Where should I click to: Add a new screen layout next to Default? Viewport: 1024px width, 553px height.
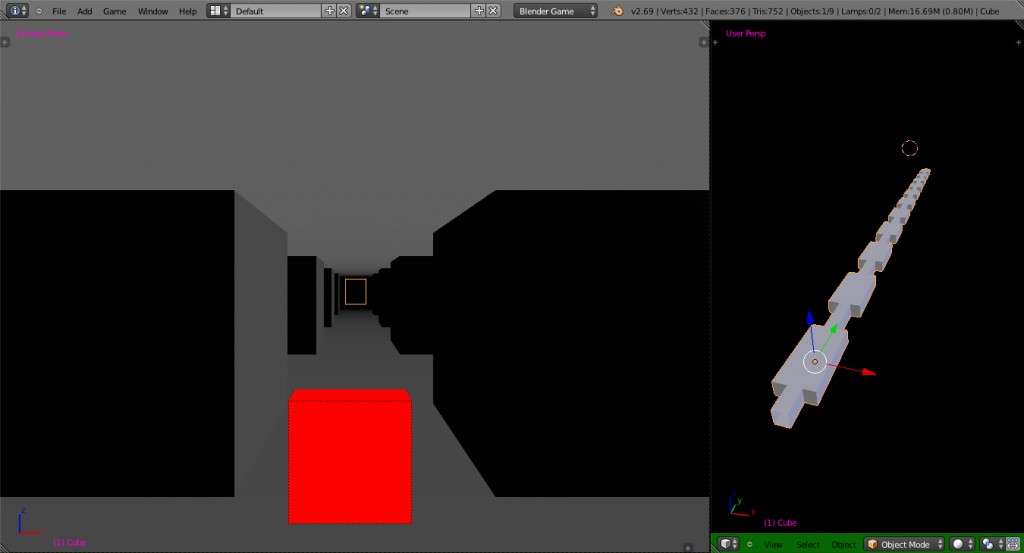329,11
